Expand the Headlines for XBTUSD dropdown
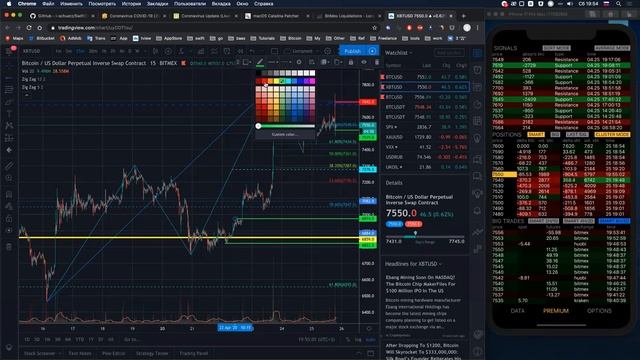The image size is (640, 360). 413,264
